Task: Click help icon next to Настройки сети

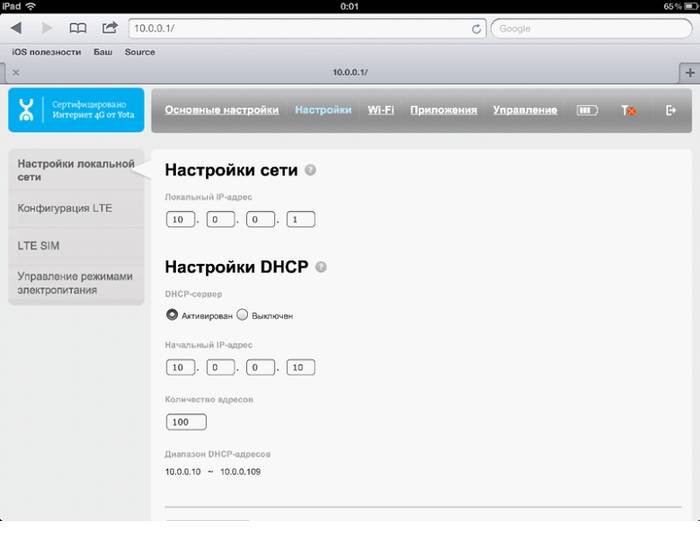Action: click(x=310, y=170)
